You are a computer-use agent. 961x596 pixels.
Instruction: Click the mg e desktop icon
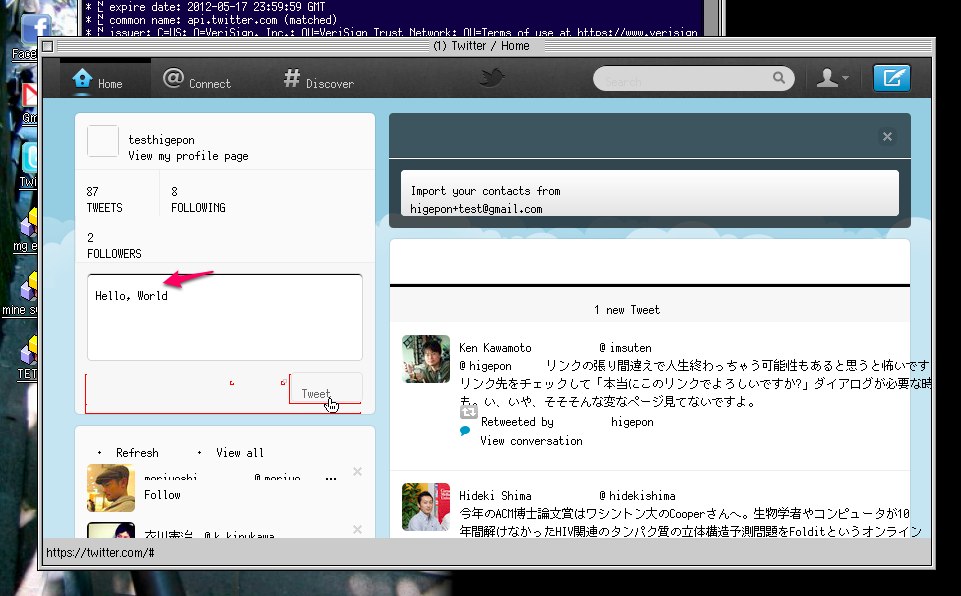pos(25,230)
